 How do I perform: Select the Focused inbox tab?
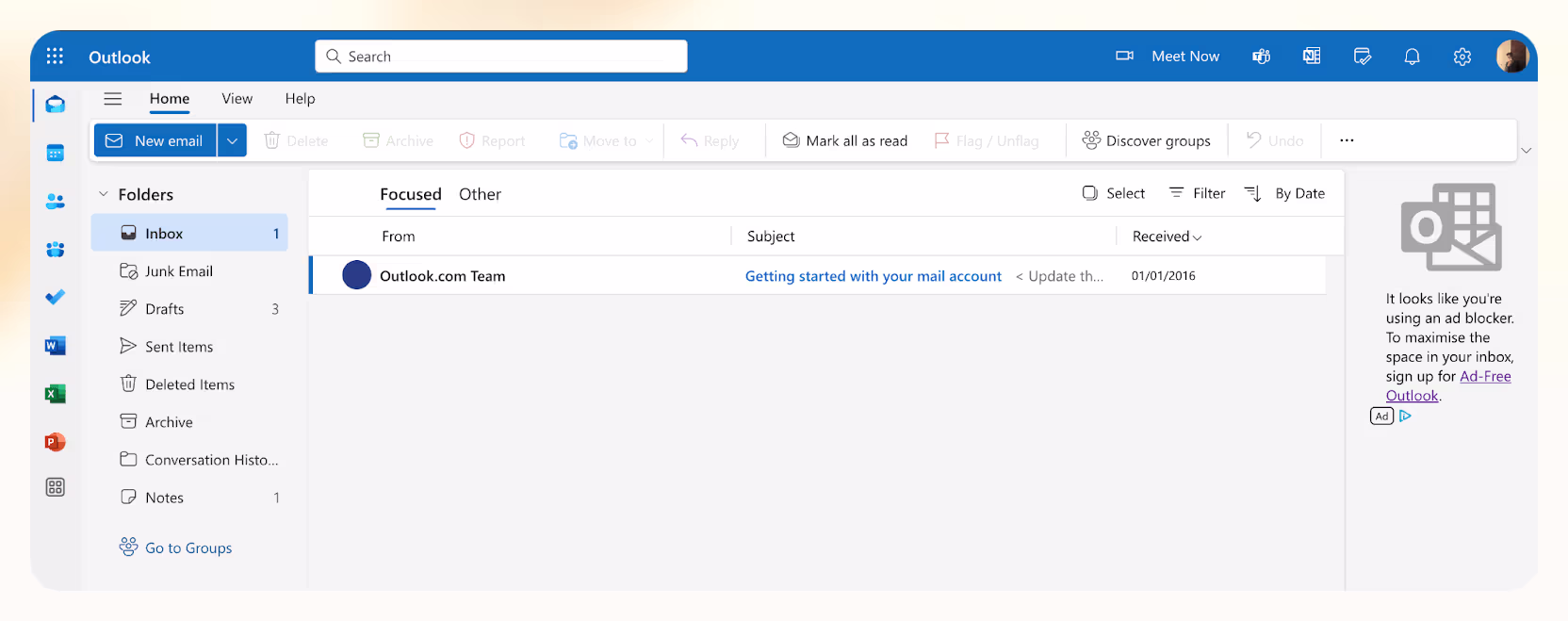pyautogui.click(x=411, y=194)
